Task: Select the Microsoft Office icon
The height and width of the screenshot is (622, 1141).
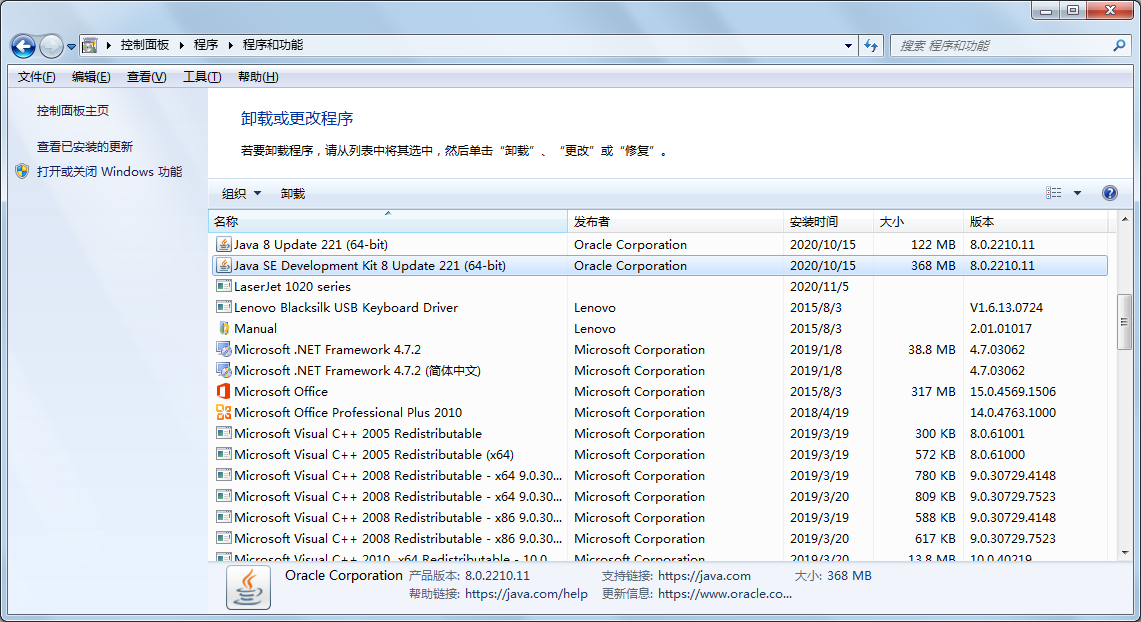Action: [x=223, y=391]
